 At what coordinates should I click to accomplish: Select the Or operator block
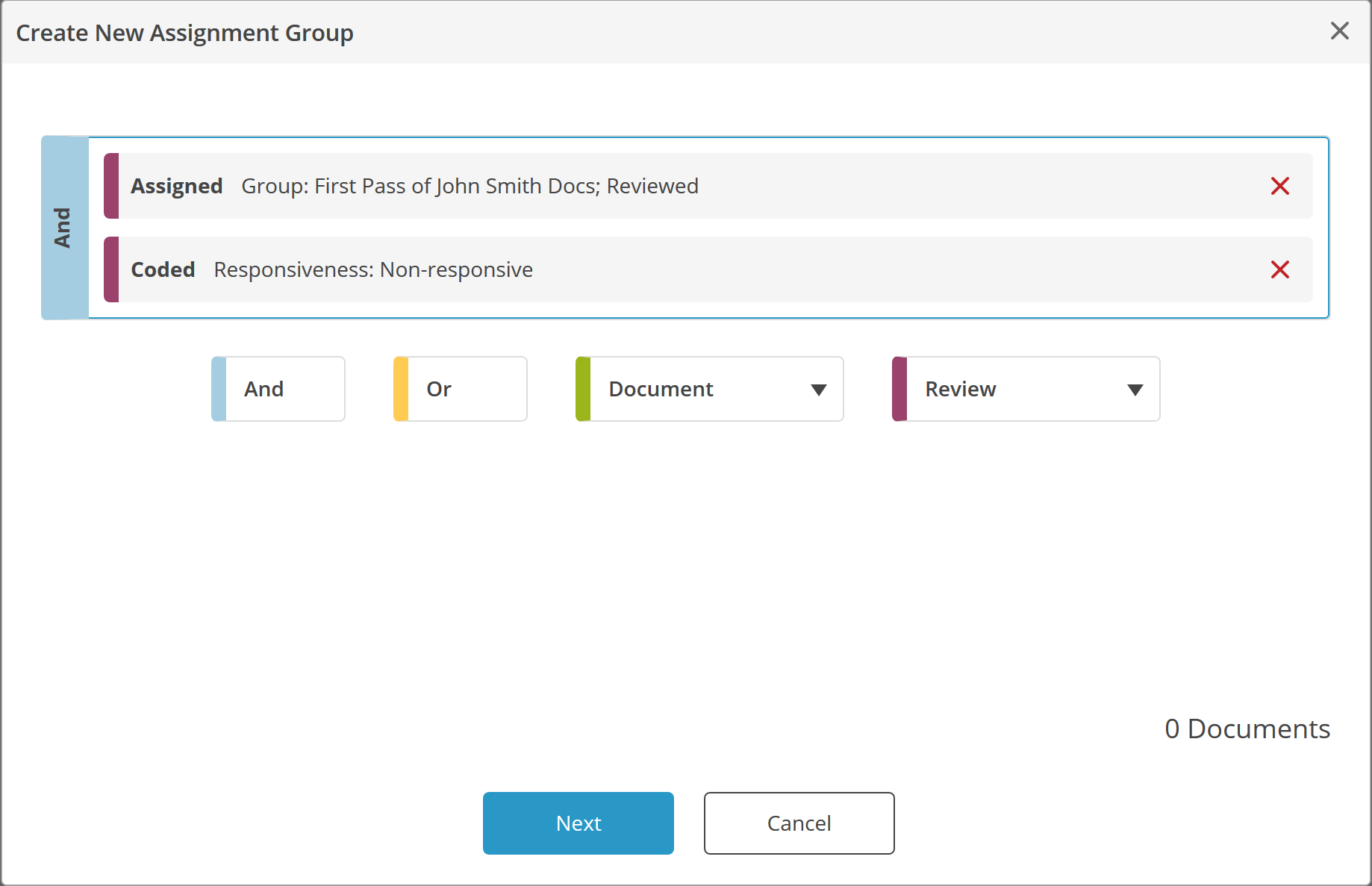click(x=459, y=388)
